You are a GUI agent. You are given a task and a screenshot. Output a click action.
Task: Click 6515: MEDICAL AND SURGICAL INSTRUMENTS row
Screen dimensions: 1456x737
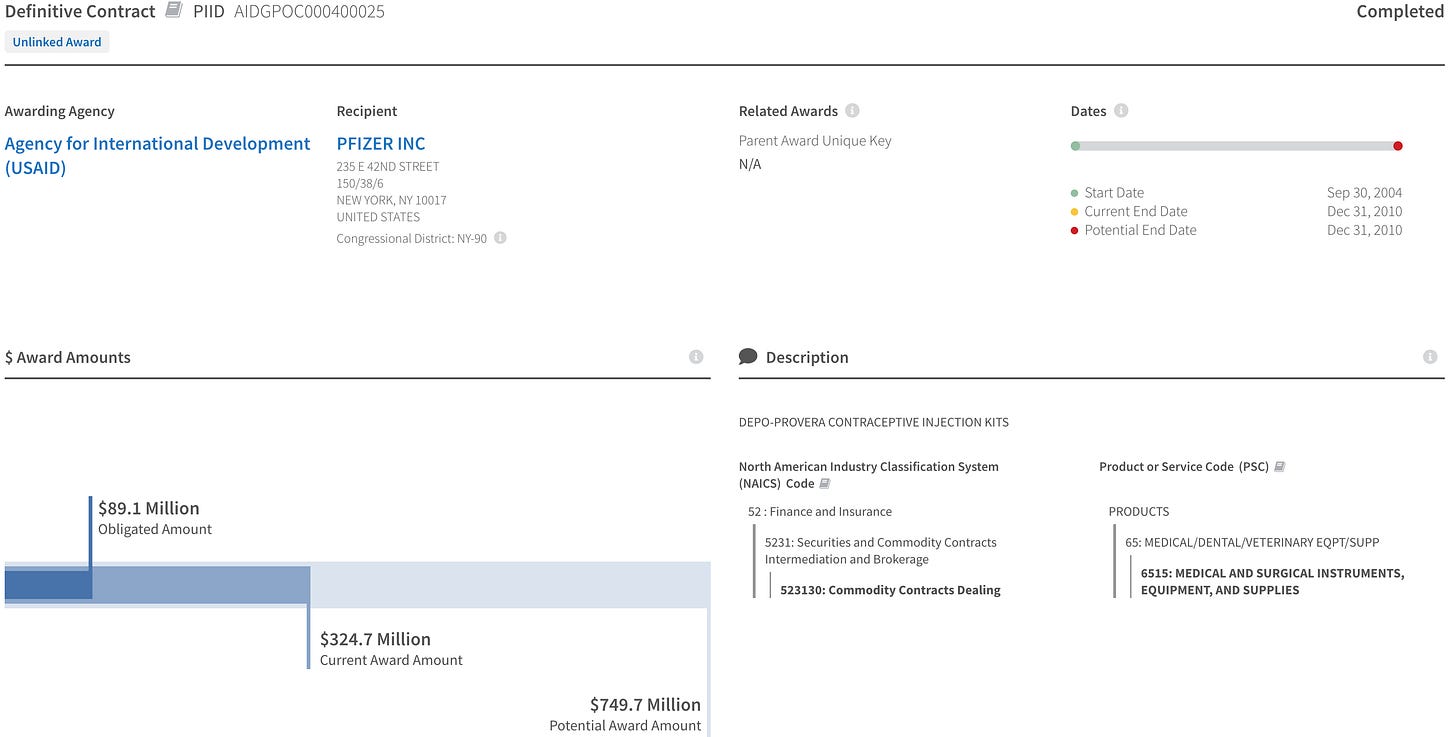[1273, 582]
